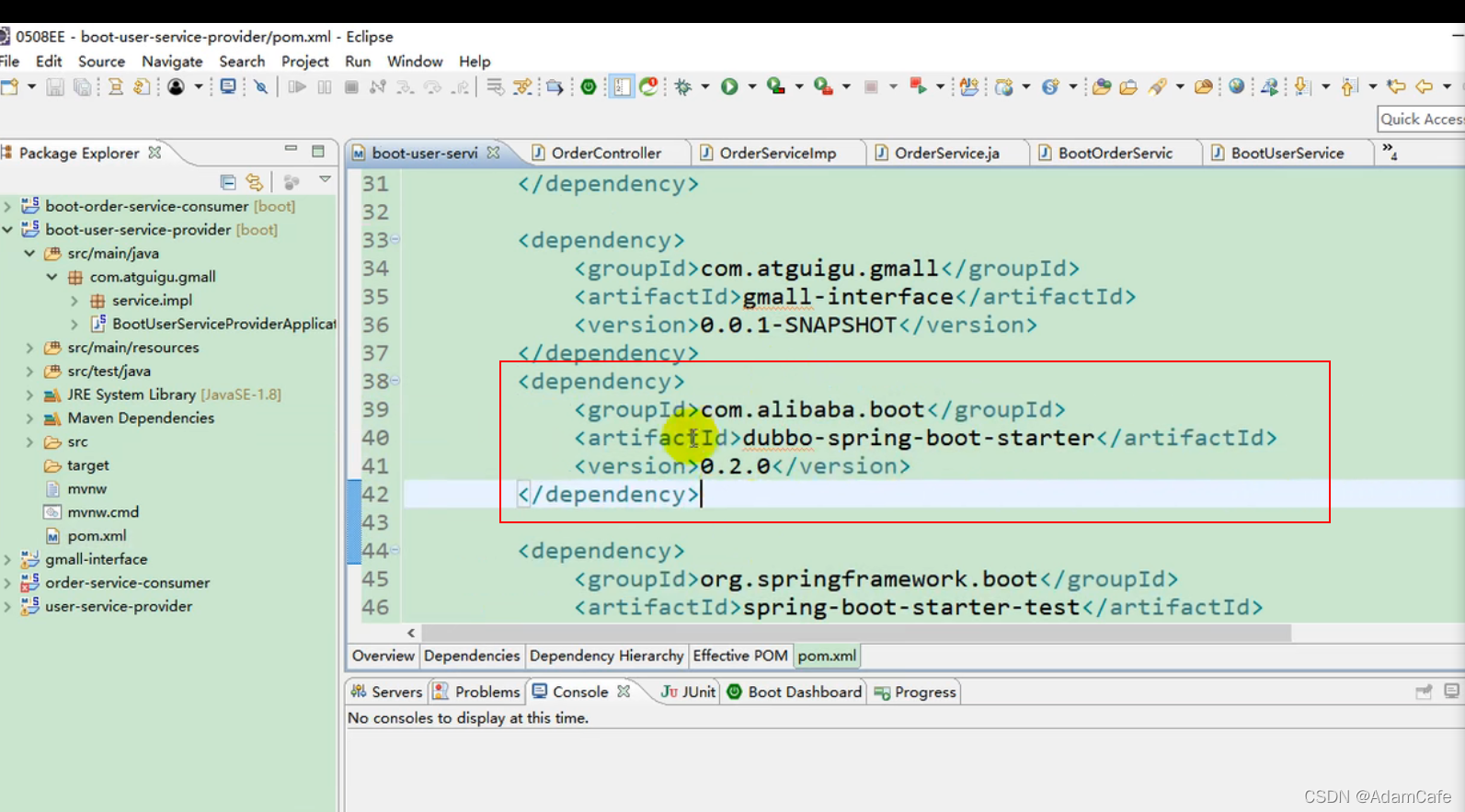
Task: Click the Suspend (pause) debug icon
Action: tap(325, 86)
